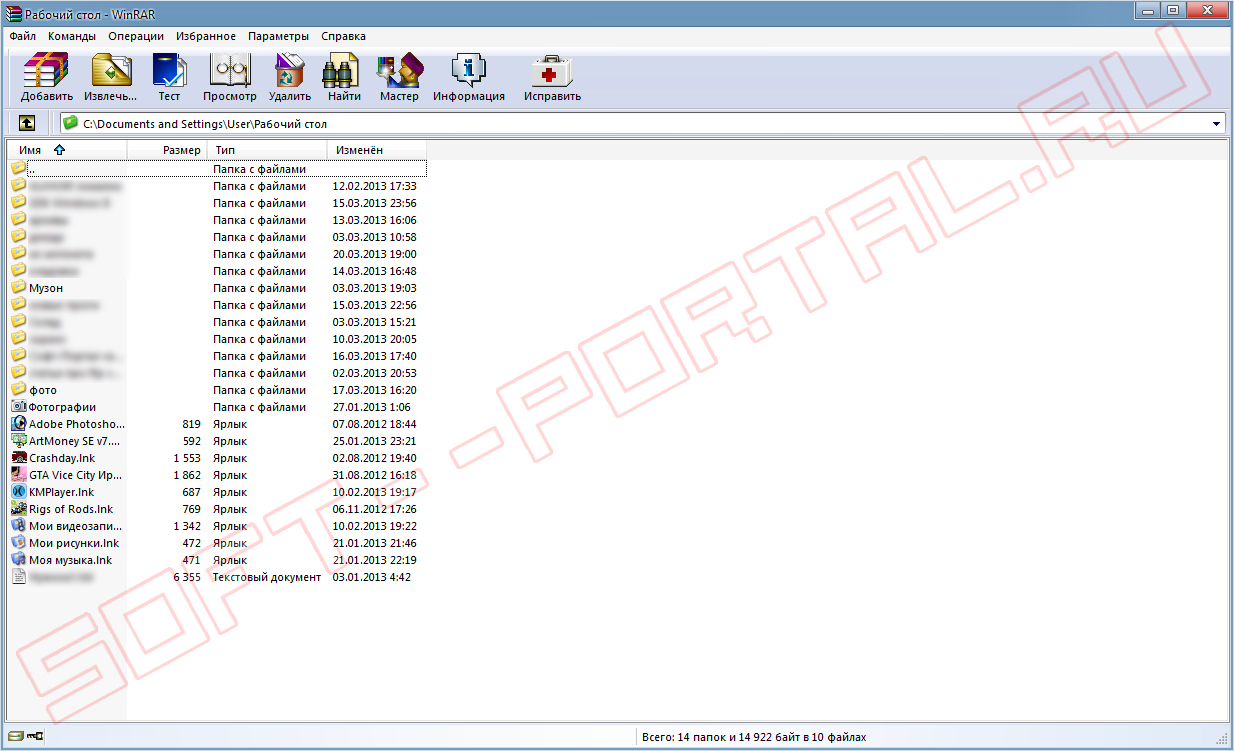This screenshot has height=751, width=1234.
Task: Click the file size value 819
Action: pos(192,424)
